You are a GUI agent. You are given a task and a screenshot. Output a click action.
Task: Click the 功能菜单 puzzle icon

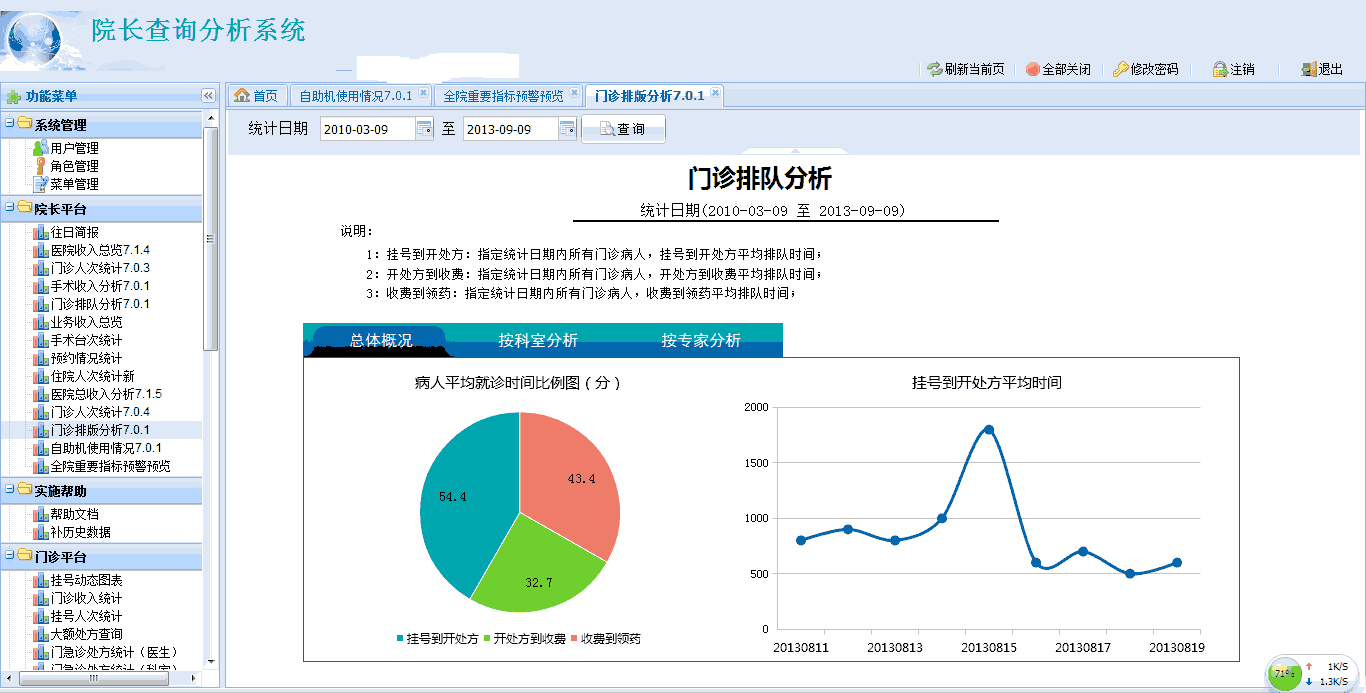pos(13,97)
